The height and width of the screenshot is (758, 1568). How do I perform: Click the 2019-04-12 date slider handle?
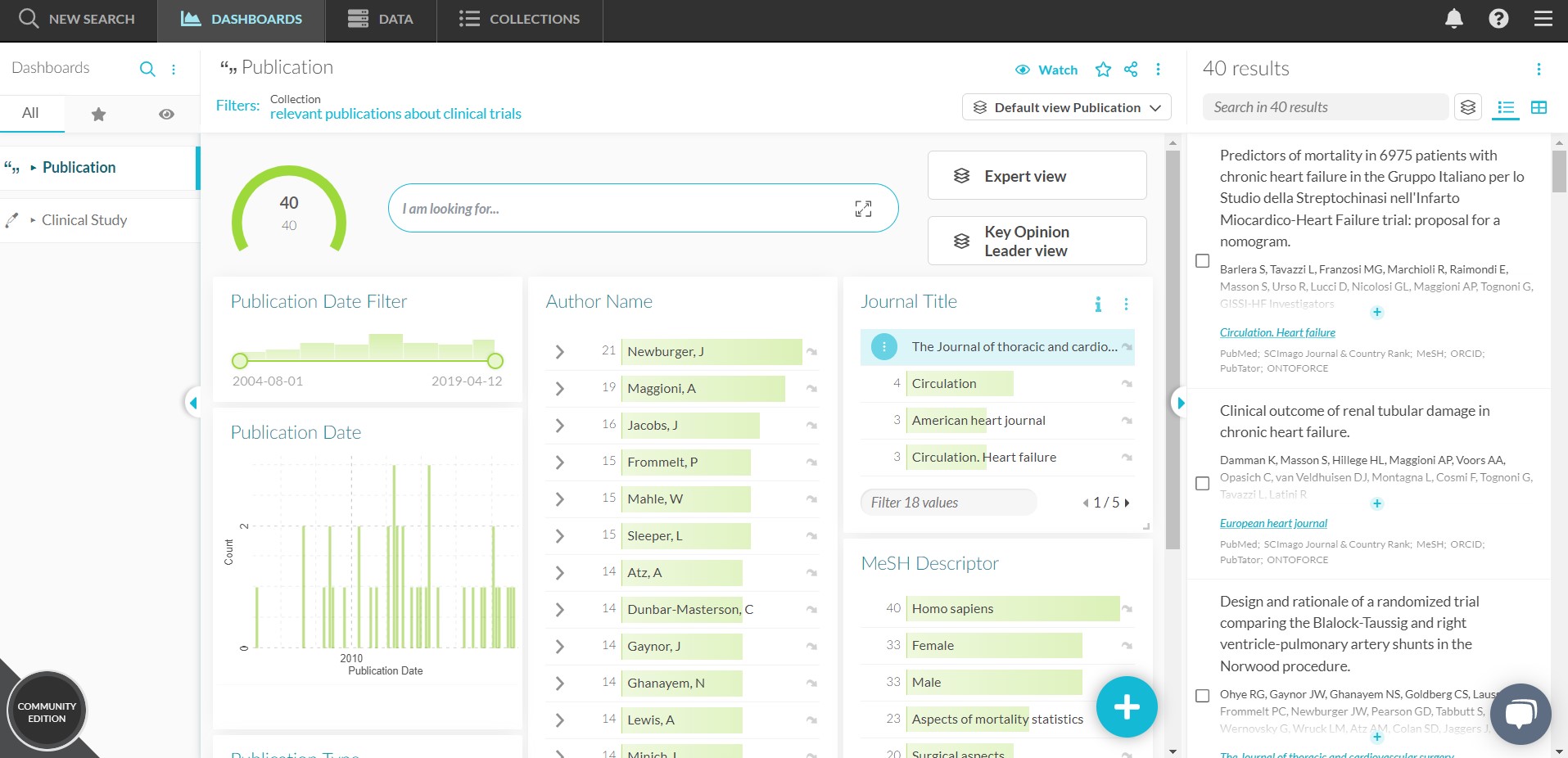coord(495,360)
